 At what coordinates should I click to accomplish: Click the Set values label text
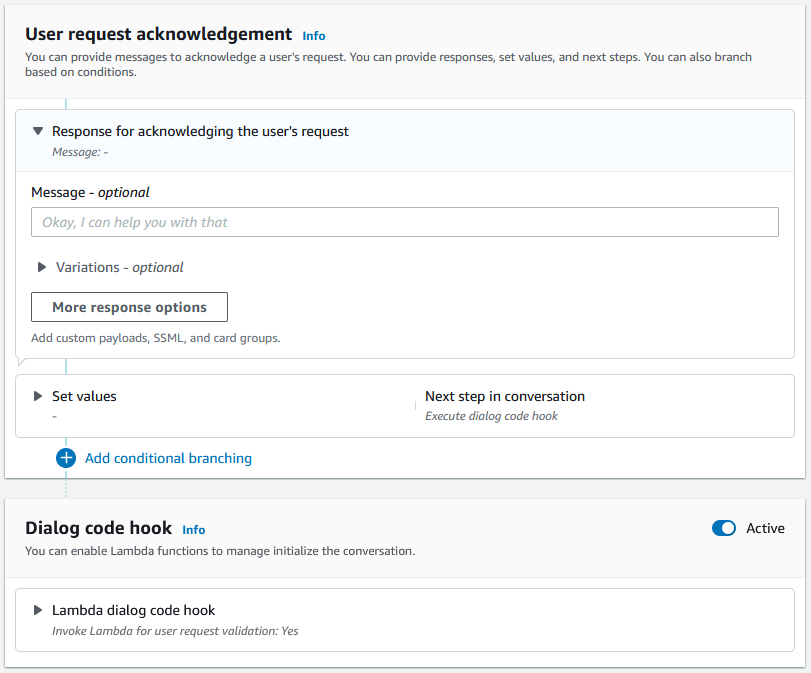tap(84, 396)
